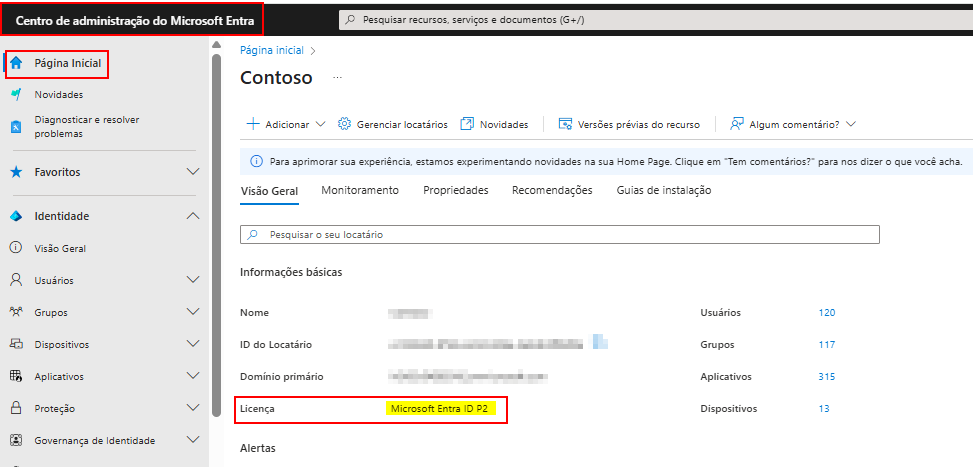Expand the Favoritos section chevron
Viewport: 973px width, 467px height.
pos(193,172)
